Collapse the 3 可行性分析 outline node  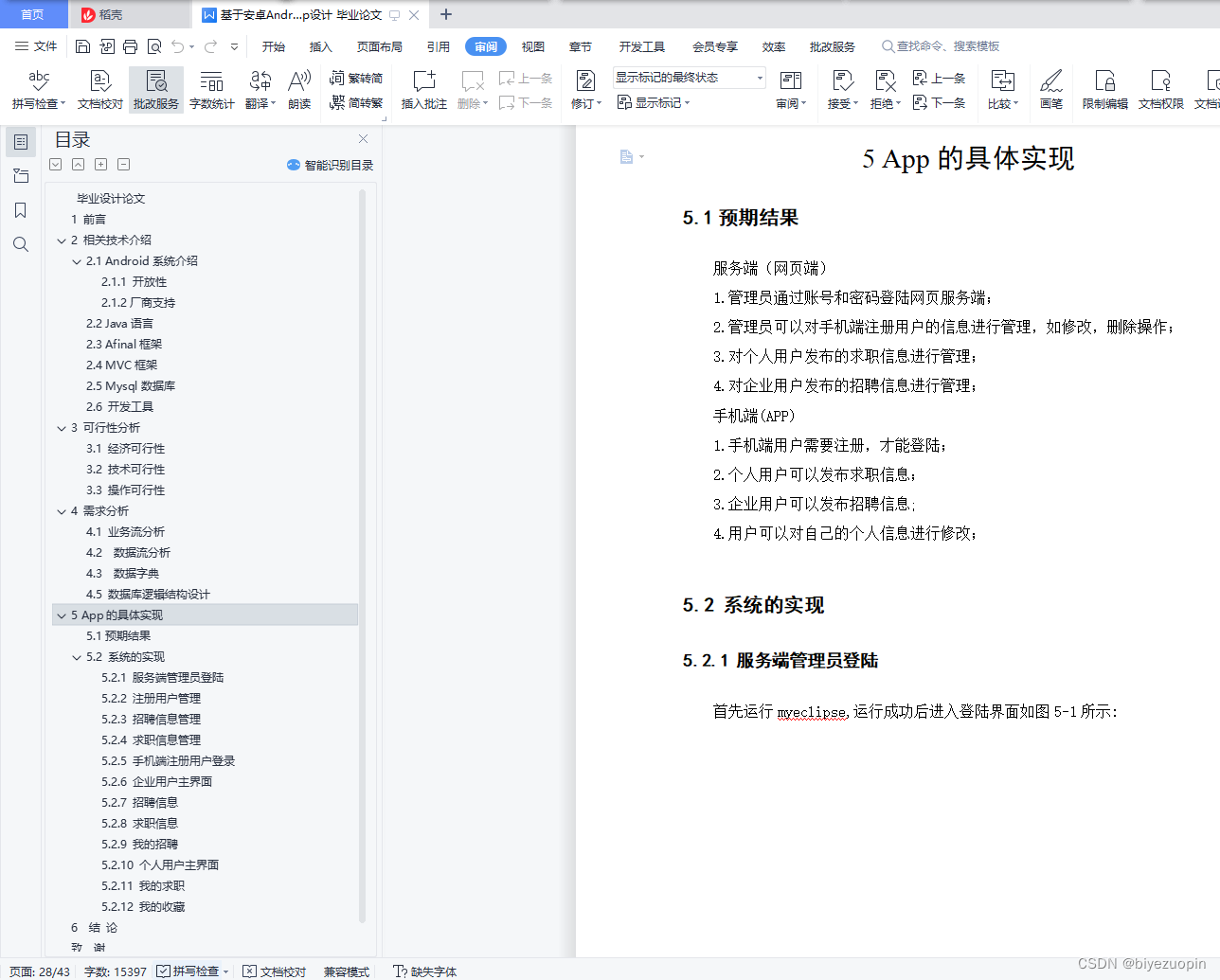62,428
